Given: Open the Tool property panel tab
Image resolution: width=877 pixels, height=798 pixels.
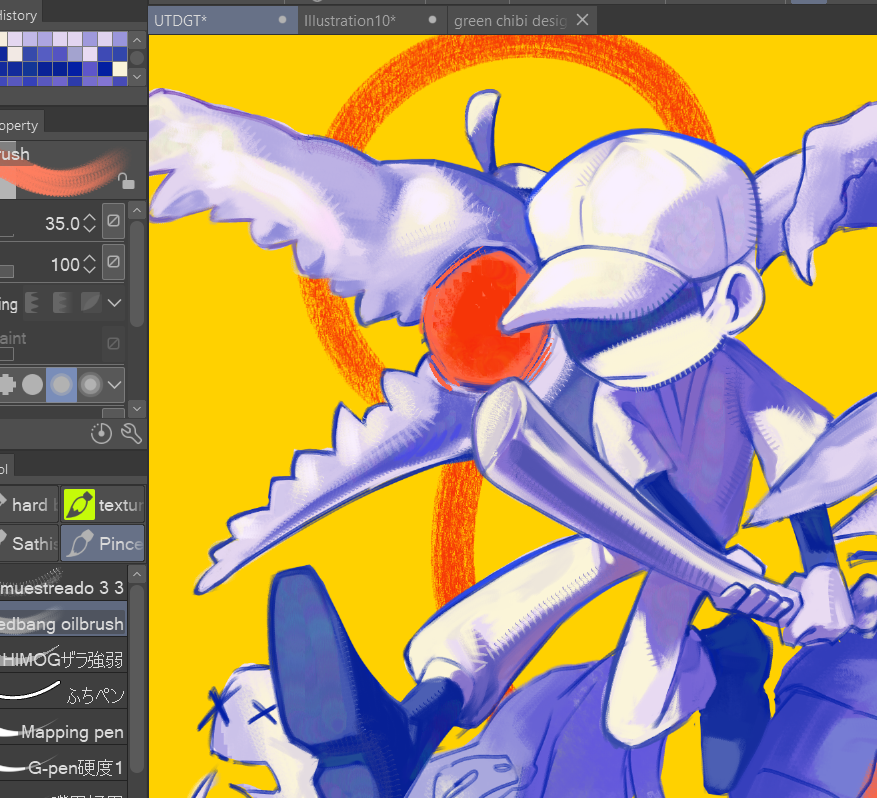Looking at the screenshot, I should [22, 124].
